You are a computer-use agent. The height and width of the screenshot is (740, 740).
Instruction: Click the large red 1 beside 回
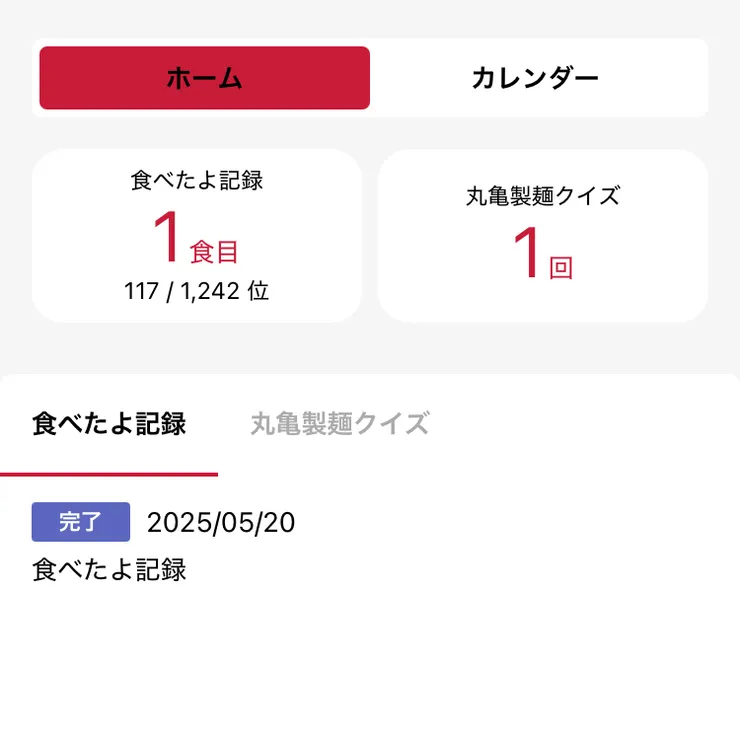click(528, 253)
